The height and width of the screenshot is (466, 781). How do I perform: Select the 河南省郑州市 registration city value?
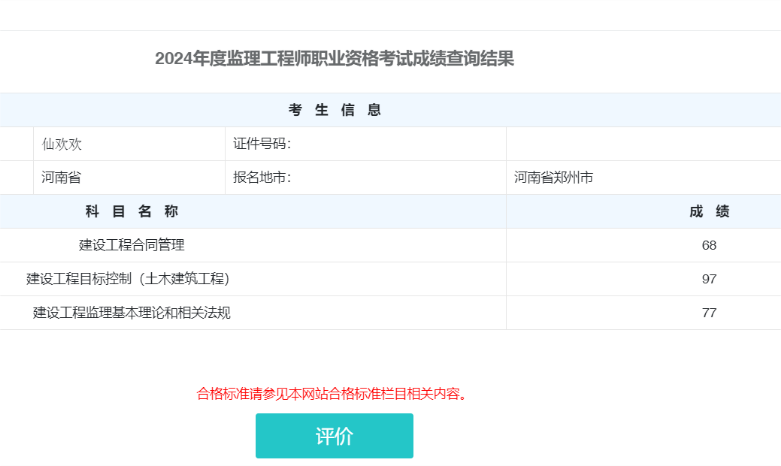coord(554,178)
